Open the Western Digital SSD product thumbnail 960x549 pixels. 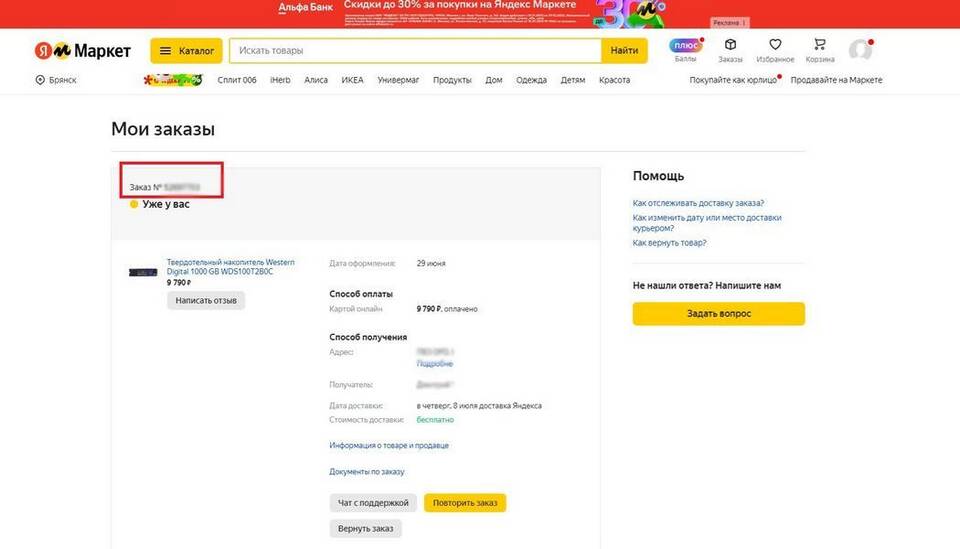click(143, 272)
